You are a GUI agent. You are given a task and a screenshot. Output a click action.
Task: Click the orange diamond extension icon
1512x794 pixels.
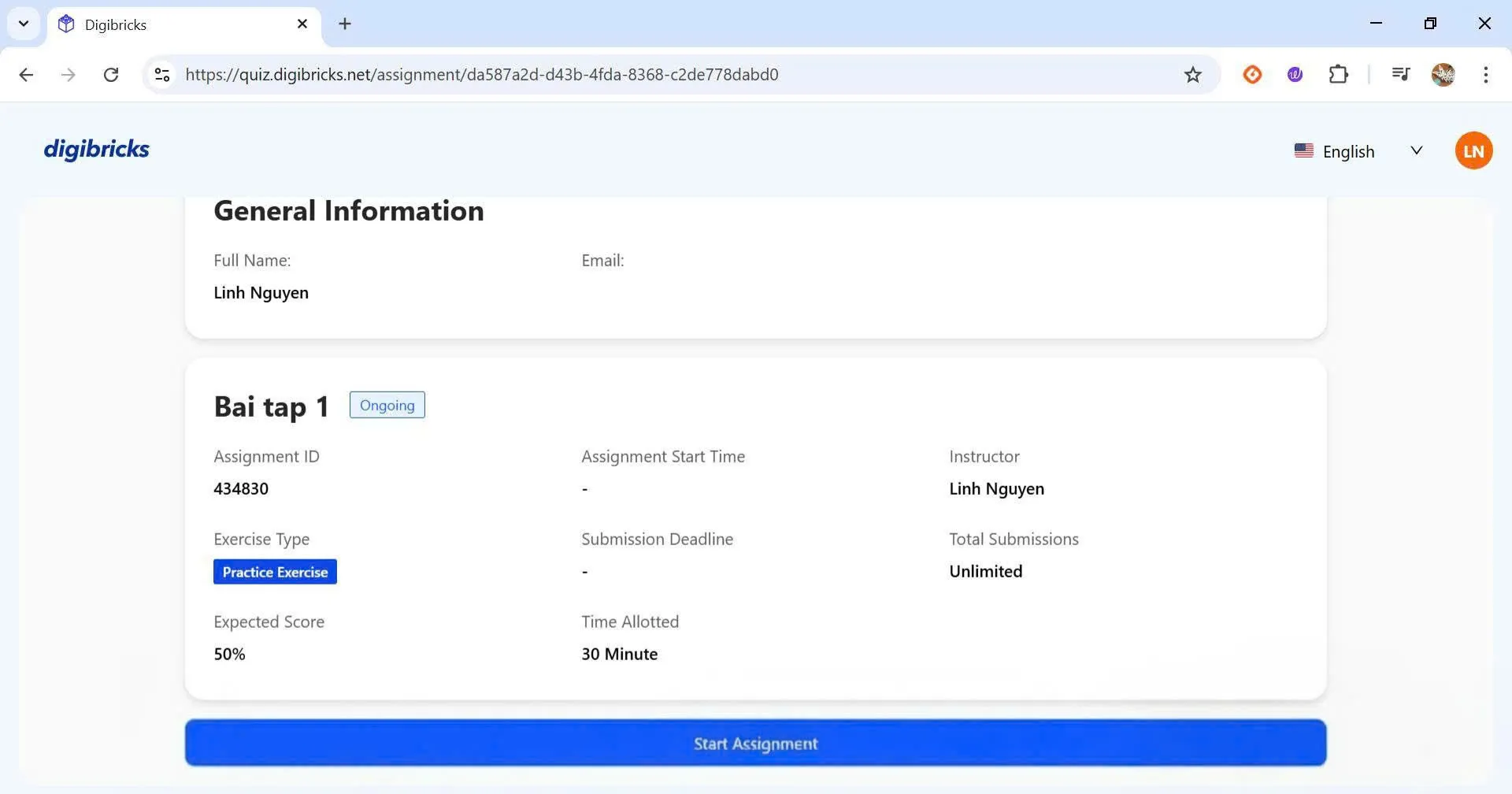pyautogui.click(x=1252, y=75)
